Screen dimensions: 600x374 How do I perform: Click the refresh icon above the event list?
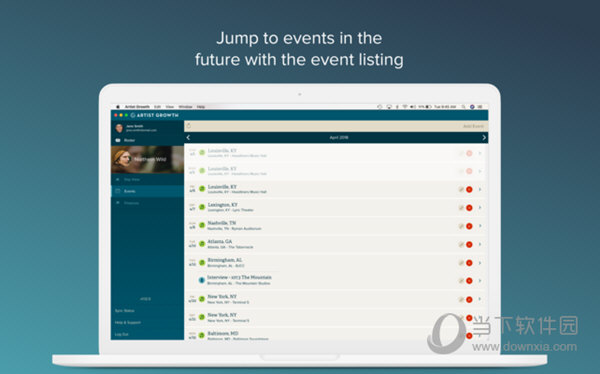pyautogui.click(x=189, y=126)
